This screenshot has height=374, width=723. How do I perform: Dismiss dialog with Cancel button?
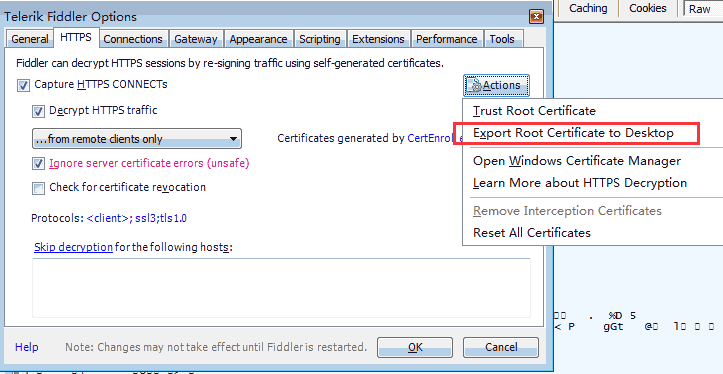(x=501, y=347)
